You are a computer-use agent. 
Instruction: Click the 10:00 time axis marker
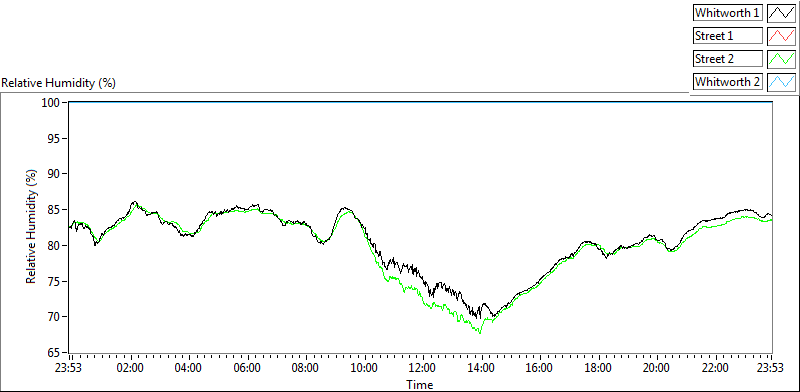click(364, 368)
